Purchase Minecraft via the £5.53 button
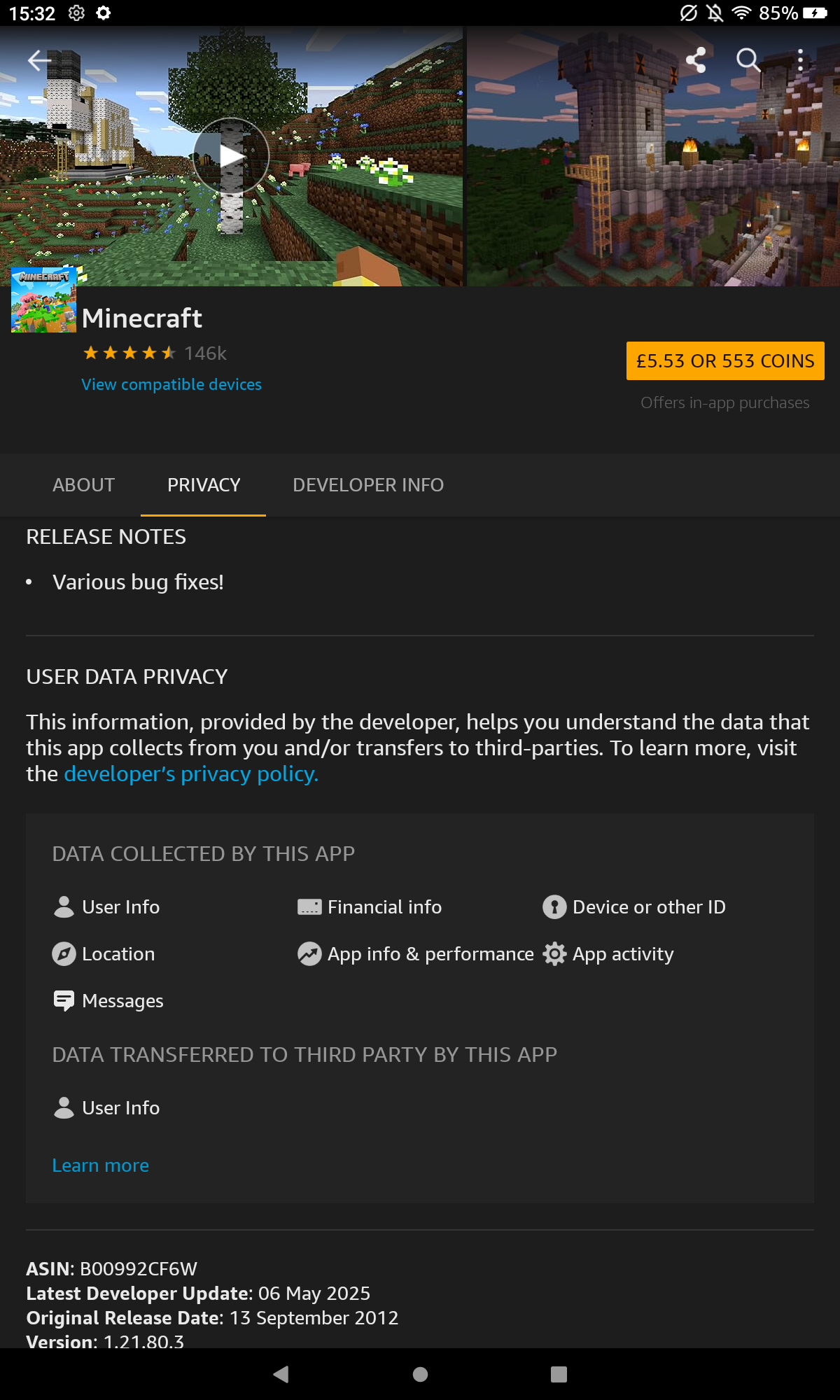840x1400 pixels. pos(724,360)
